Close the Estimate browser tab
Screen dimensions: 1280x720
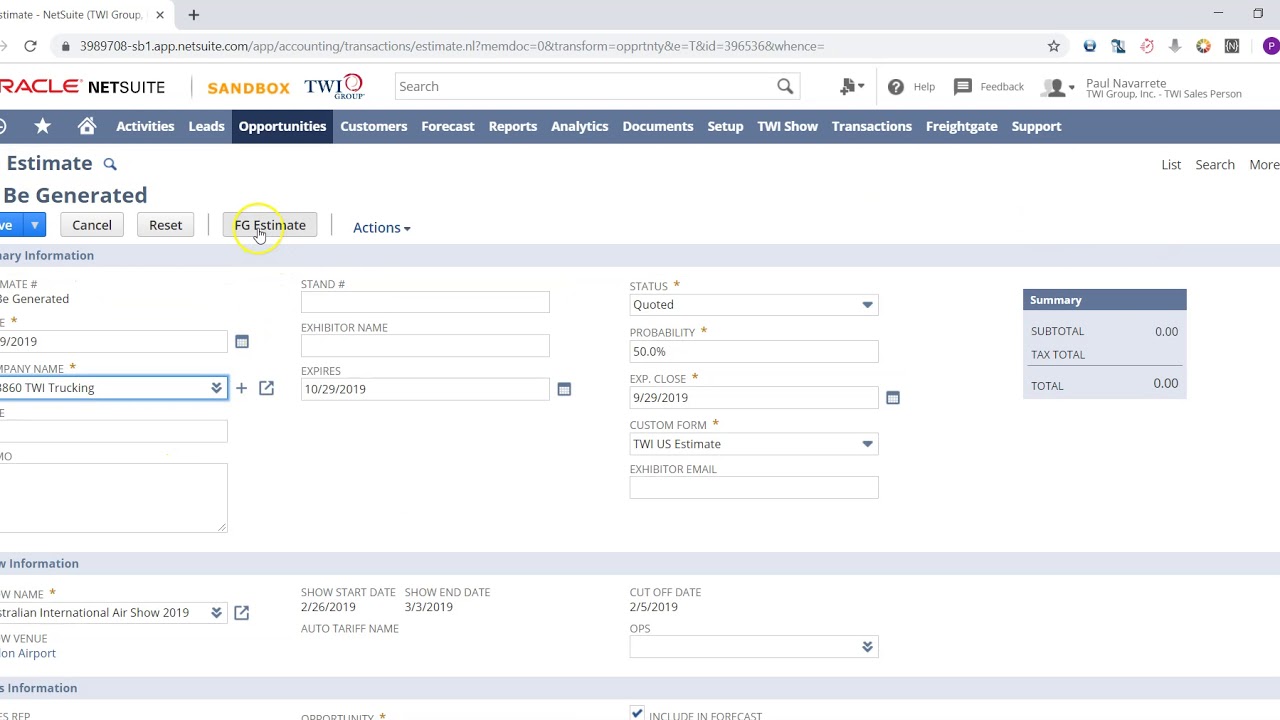point(160,15)
